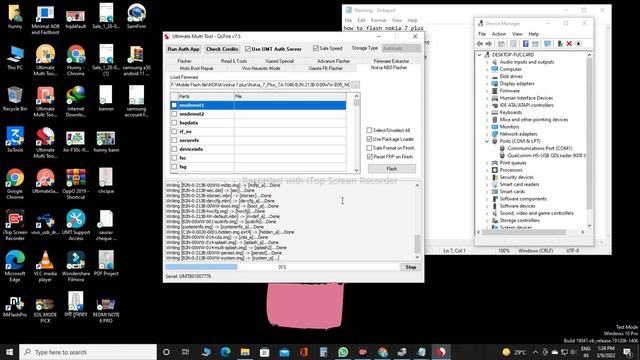Screen dimensions: 640x360
Task: Launch Wondershare Filmora shortcut
Action: pos(76,266)
